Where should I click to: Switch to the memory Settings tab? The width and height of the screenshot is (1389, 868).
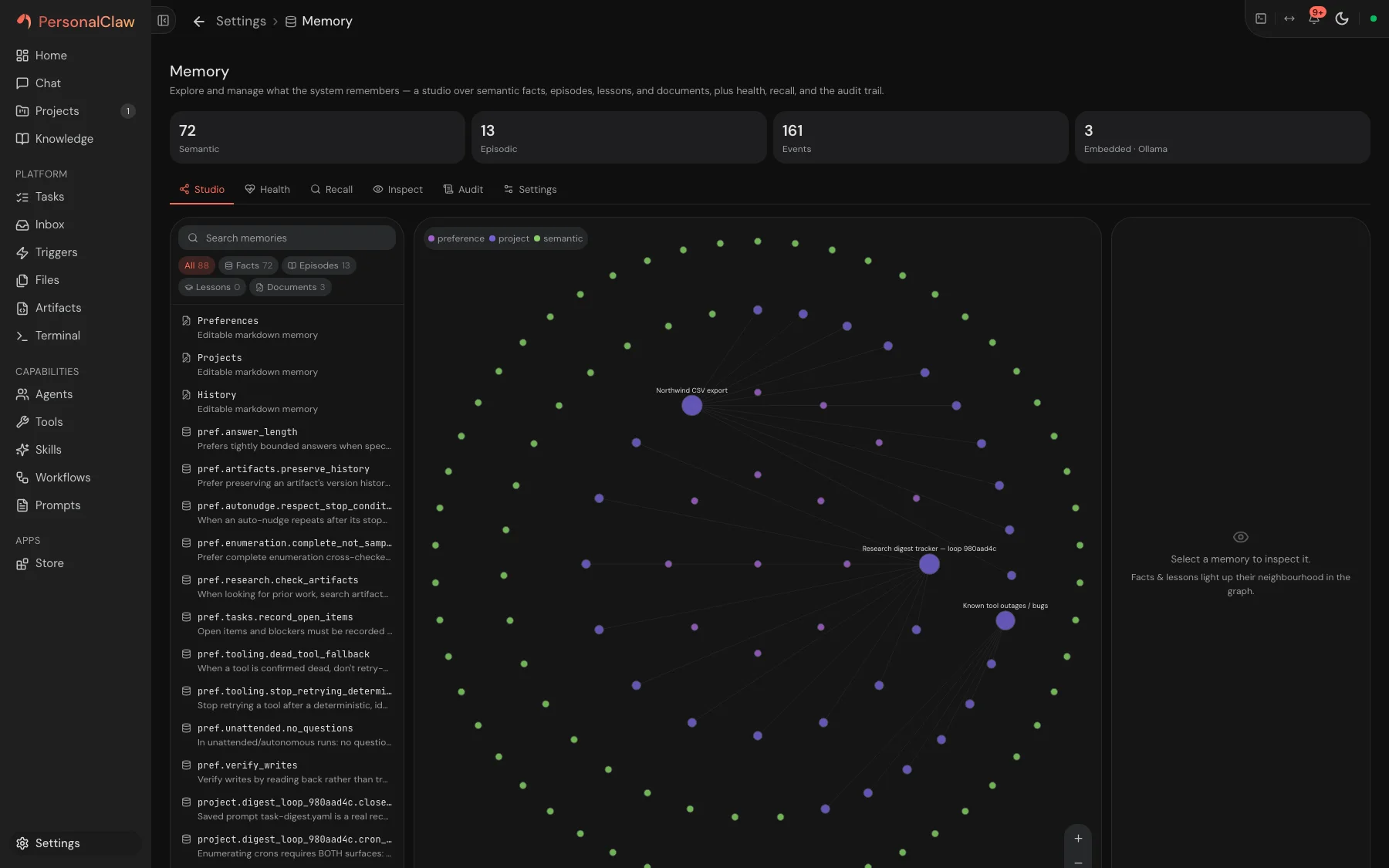pyautogui.click(x=529, y=190)
